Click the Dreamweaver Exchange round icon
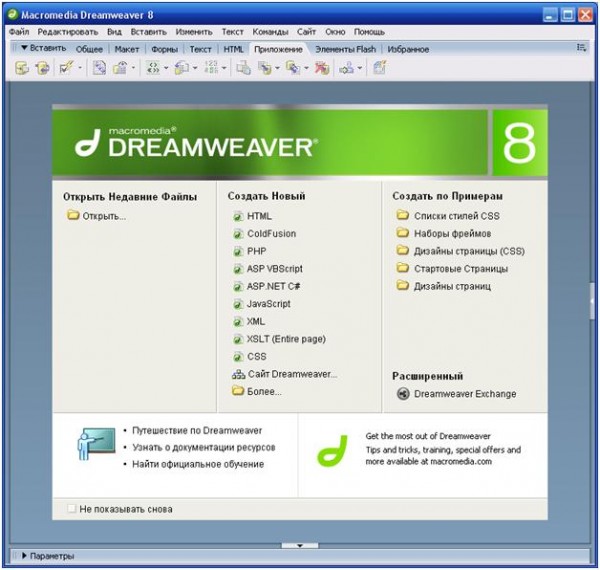This screenshot has width=600, height=570. tap(403, 394)
